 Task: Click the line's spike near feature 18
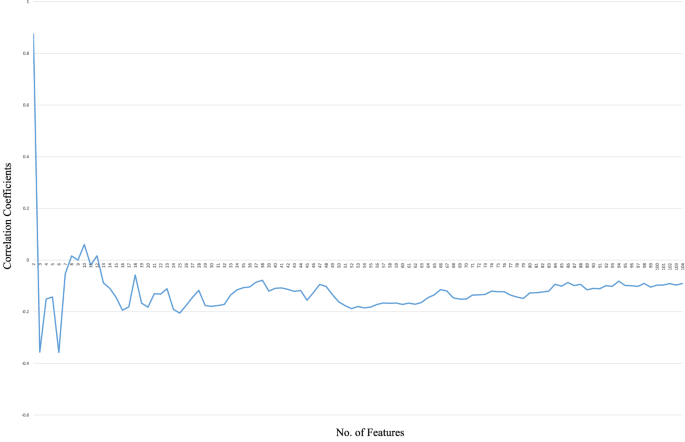tap(135, 274)
